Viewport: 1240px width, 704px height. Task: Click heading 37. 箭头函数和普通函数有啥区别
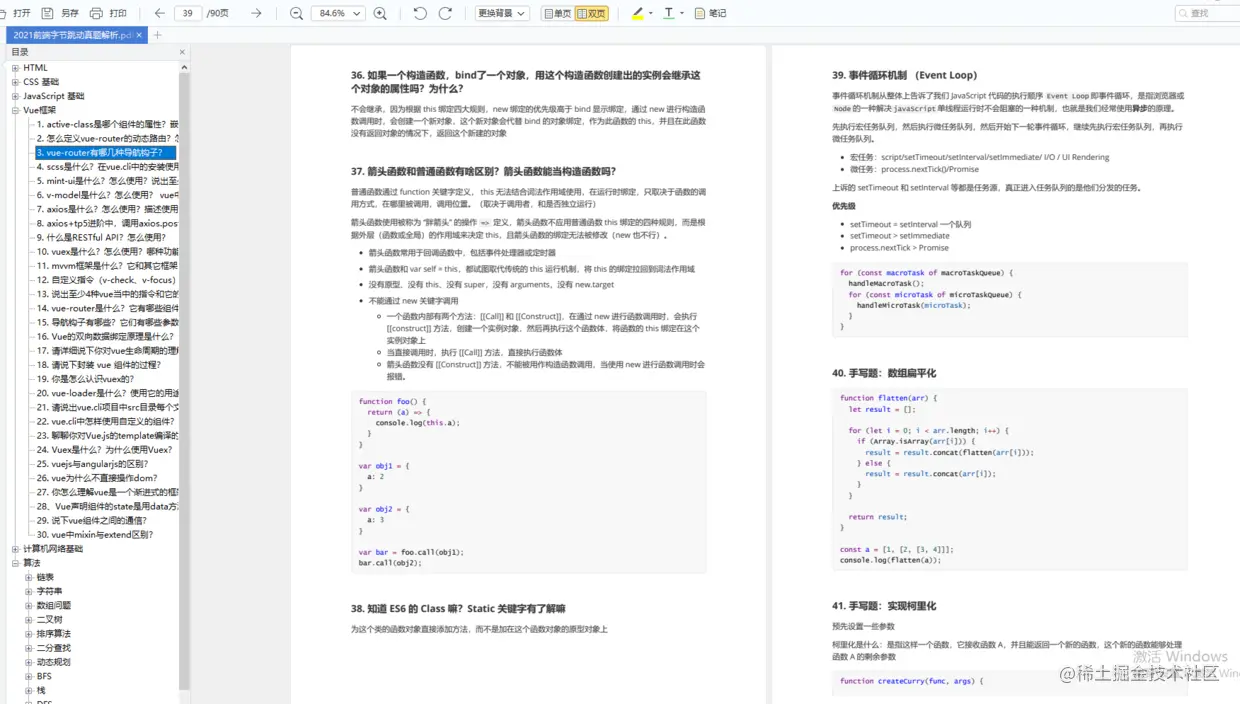484,171
